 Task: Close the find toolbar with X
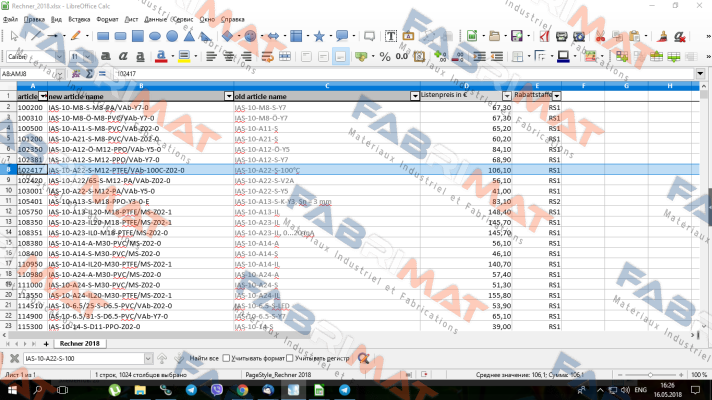pyautogui.click(x=14, y=359)
